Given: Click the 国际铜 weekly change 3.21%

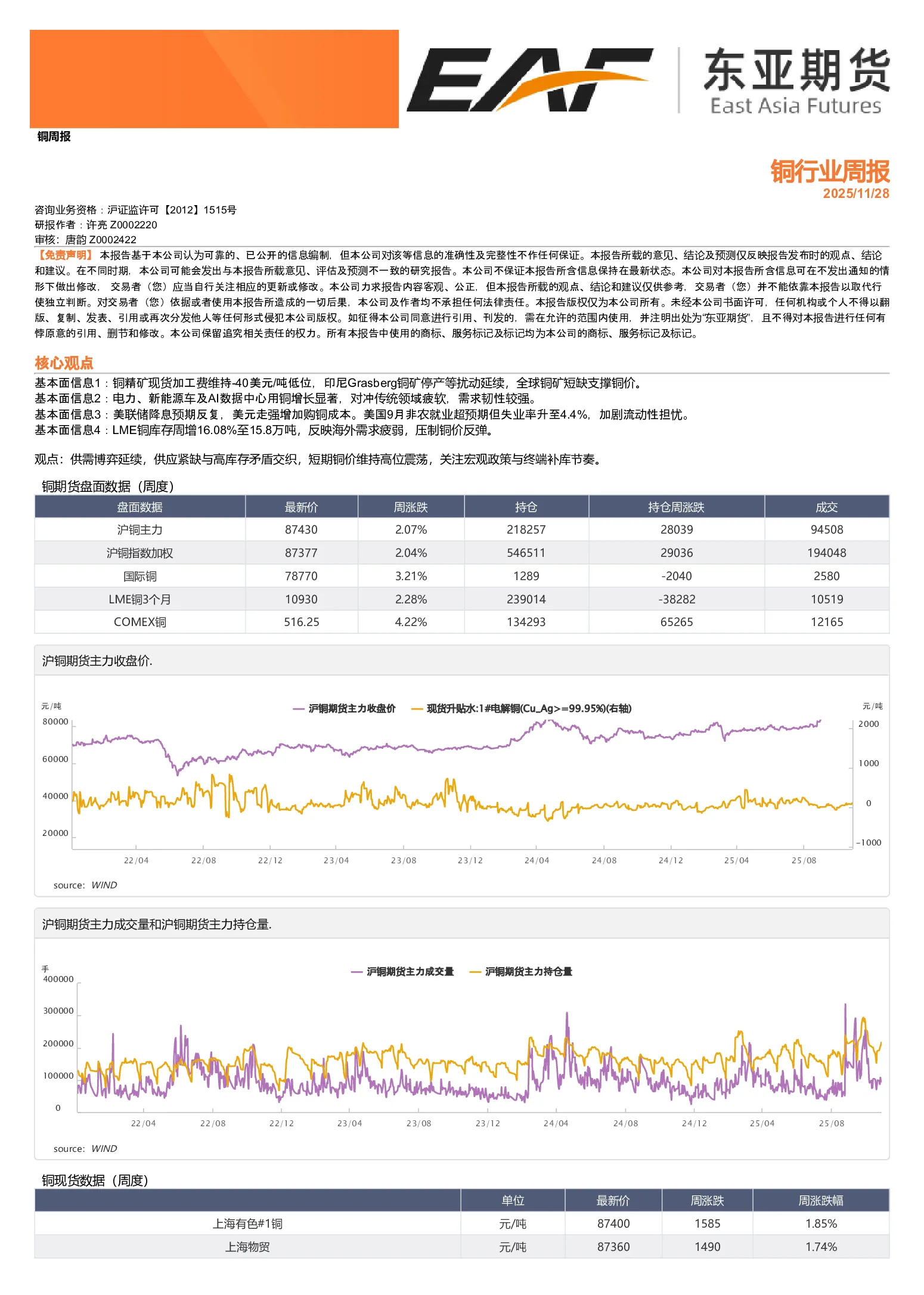Looking at the screenshot, I should (x=411, y=577).
